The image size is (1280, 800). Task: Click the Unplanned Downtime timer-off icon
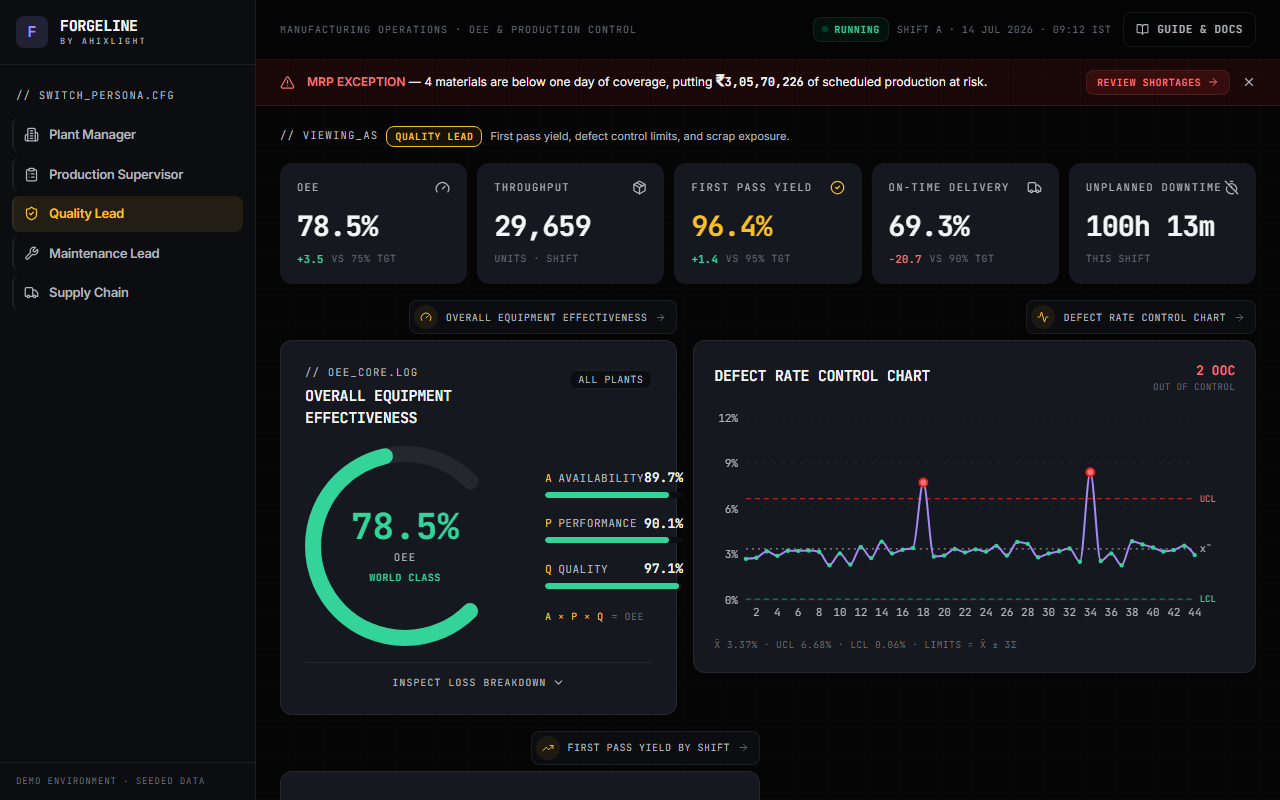point(1232,187)
